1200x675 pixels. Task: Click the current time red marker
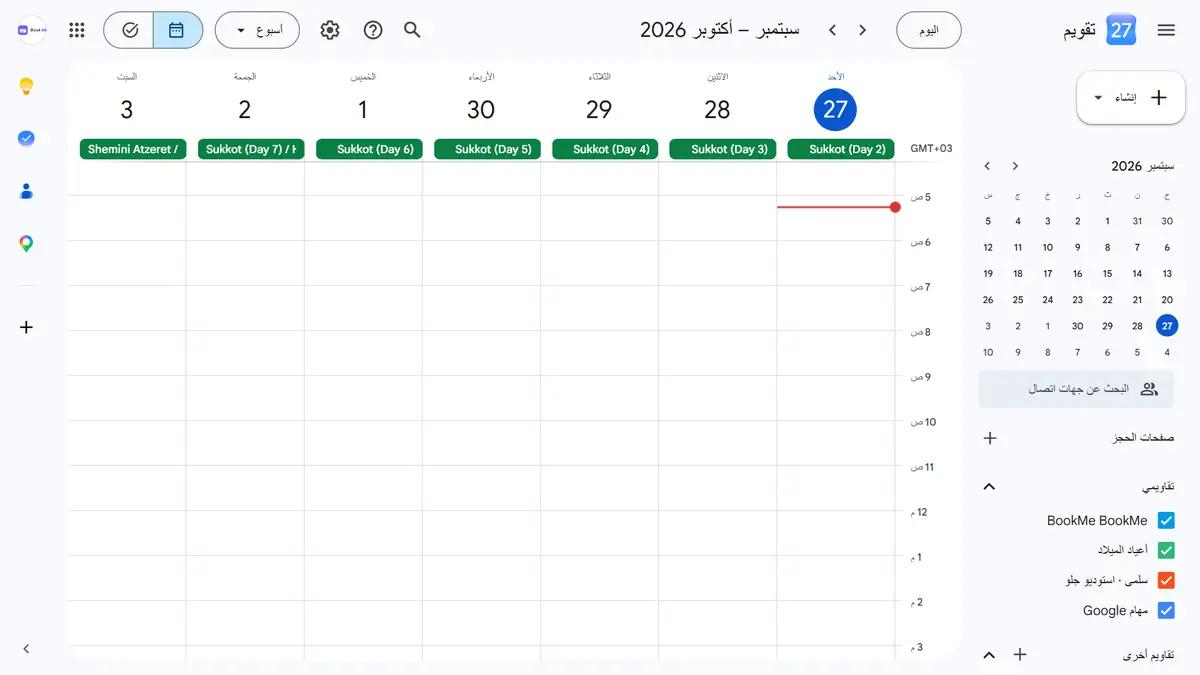tap(895, 207)
